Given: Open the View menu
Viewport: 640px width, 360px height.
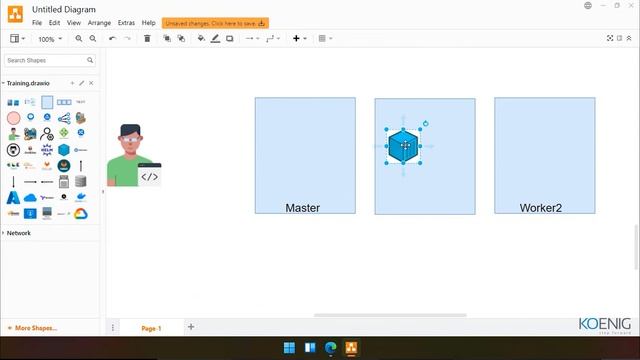Looking at the screenshot, I should 74,23.
